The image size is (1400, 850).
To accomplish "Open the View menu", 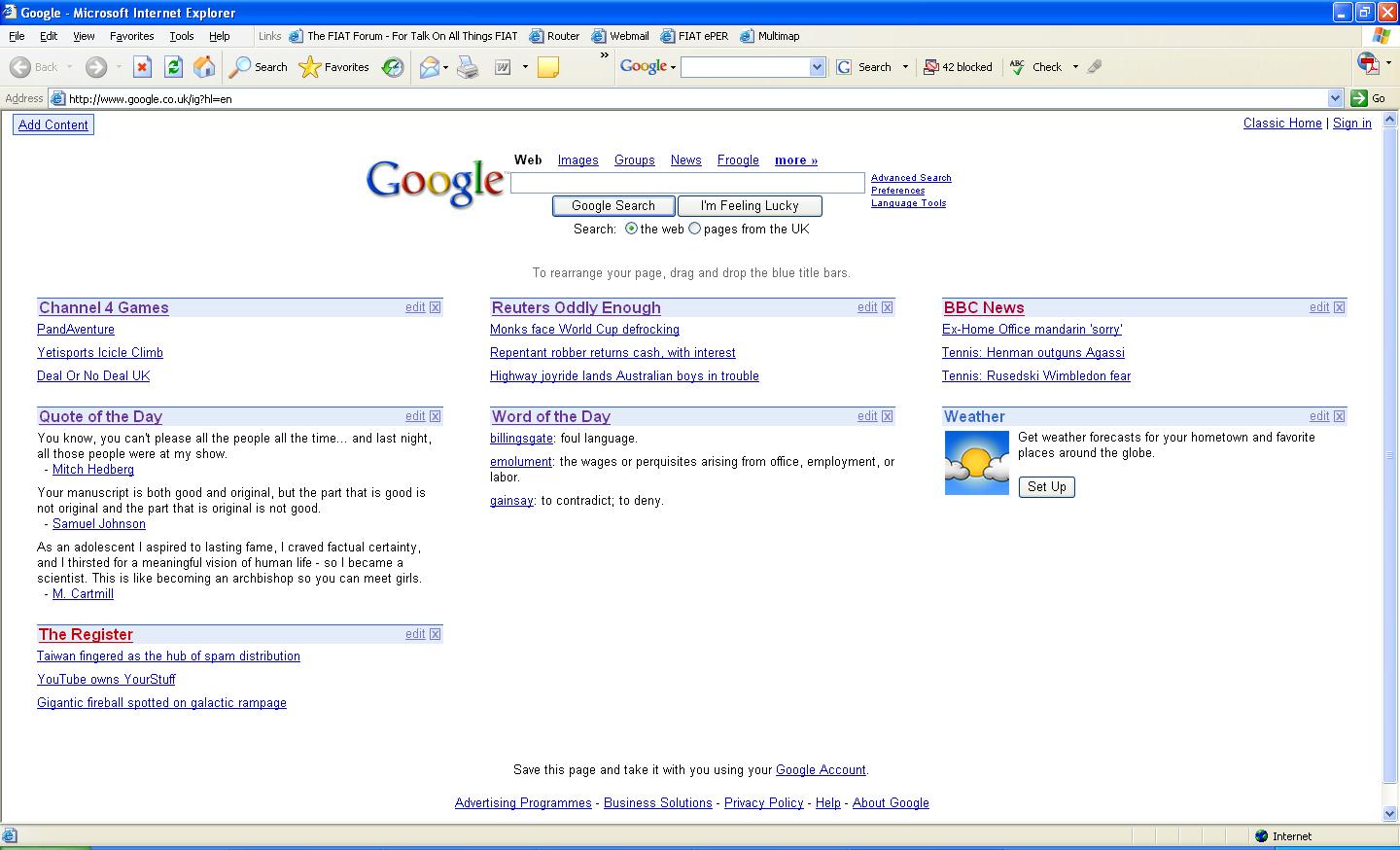I will [x=84, y=36].
